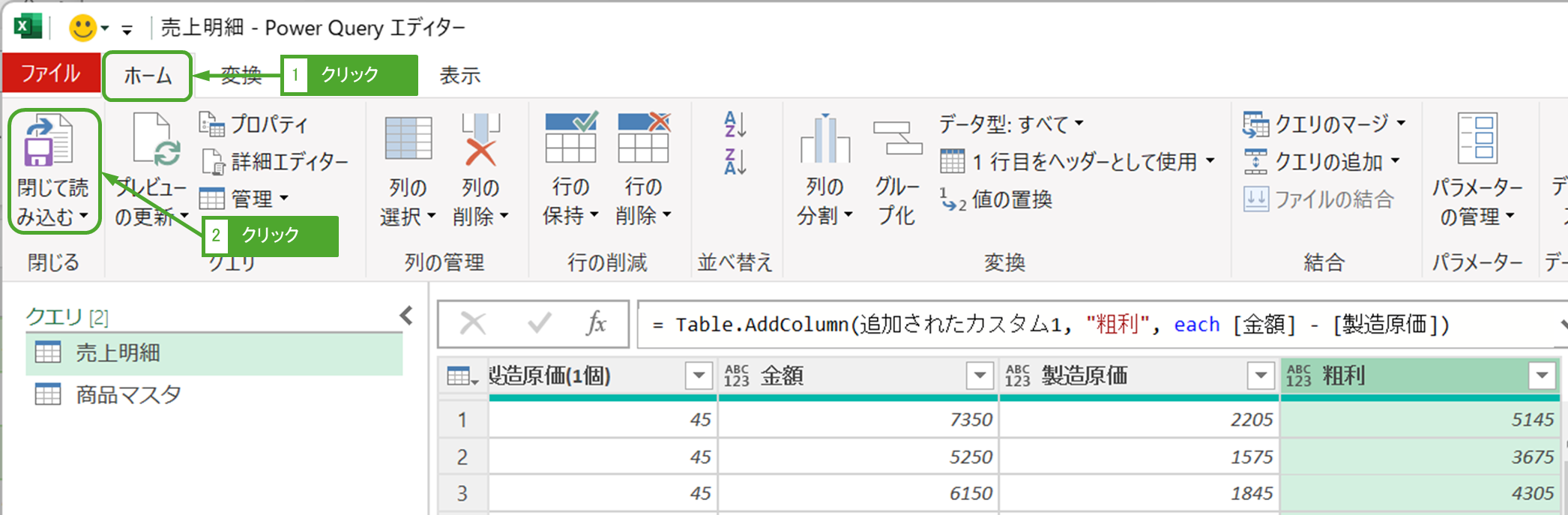Click the 値の置換 (Replace Values) button

pyautogui.click(x=998, y=200)
